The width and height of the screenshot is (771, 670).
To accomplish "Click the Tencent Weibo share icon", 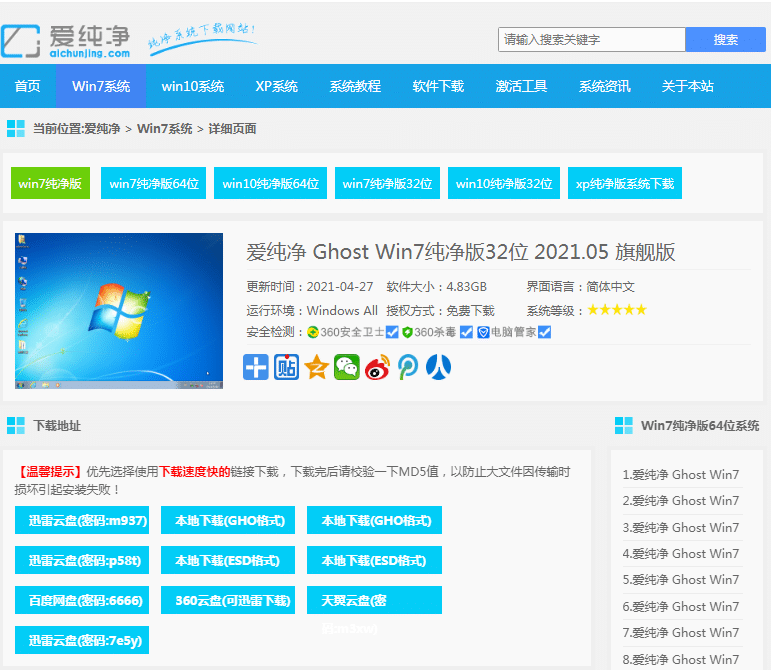I will pos(408,367).
